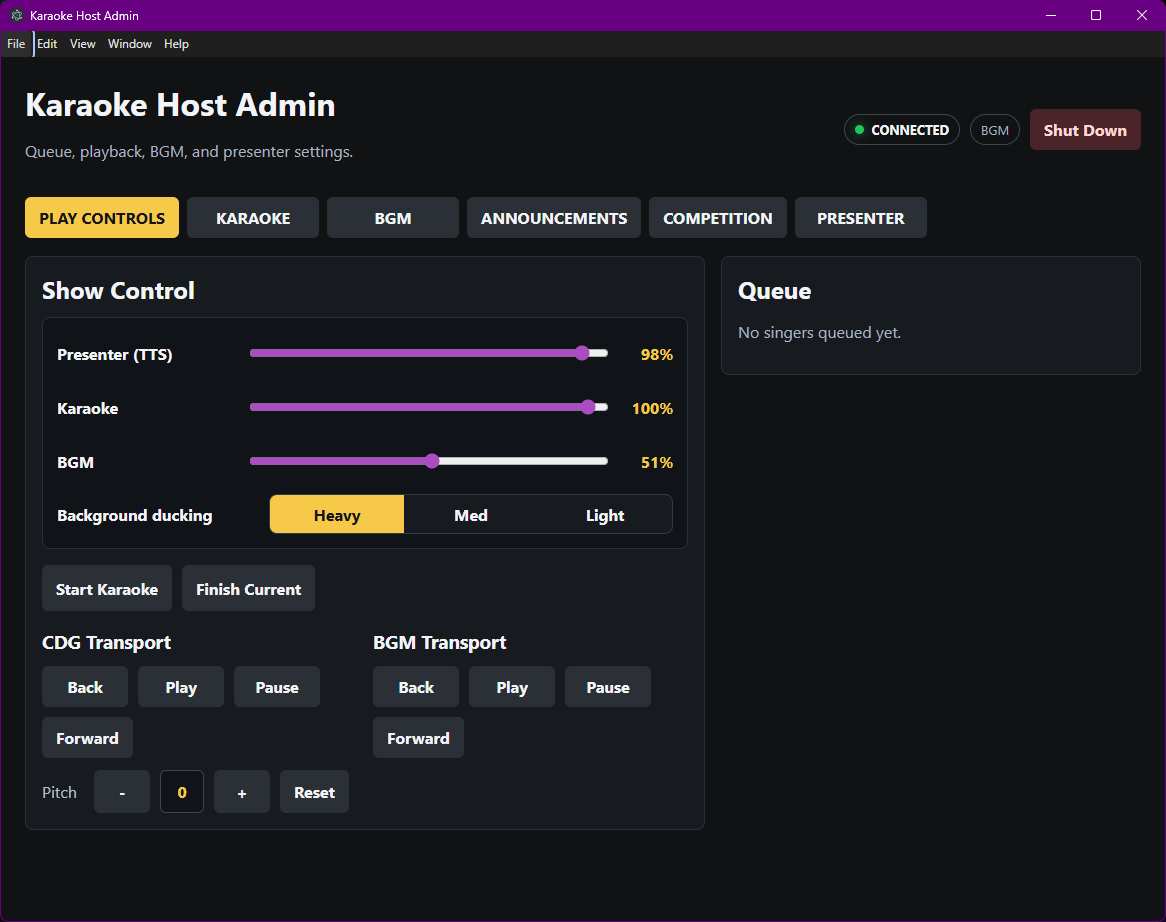Click Forward under BGM Transport

click(x=418, y=738)
